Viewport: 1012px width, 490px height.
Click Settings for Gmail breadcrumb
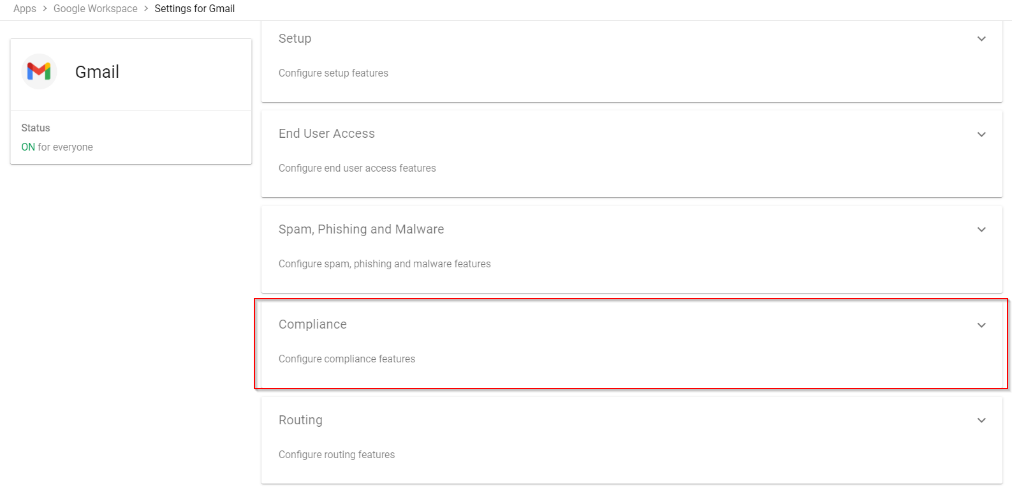[194, 8]
